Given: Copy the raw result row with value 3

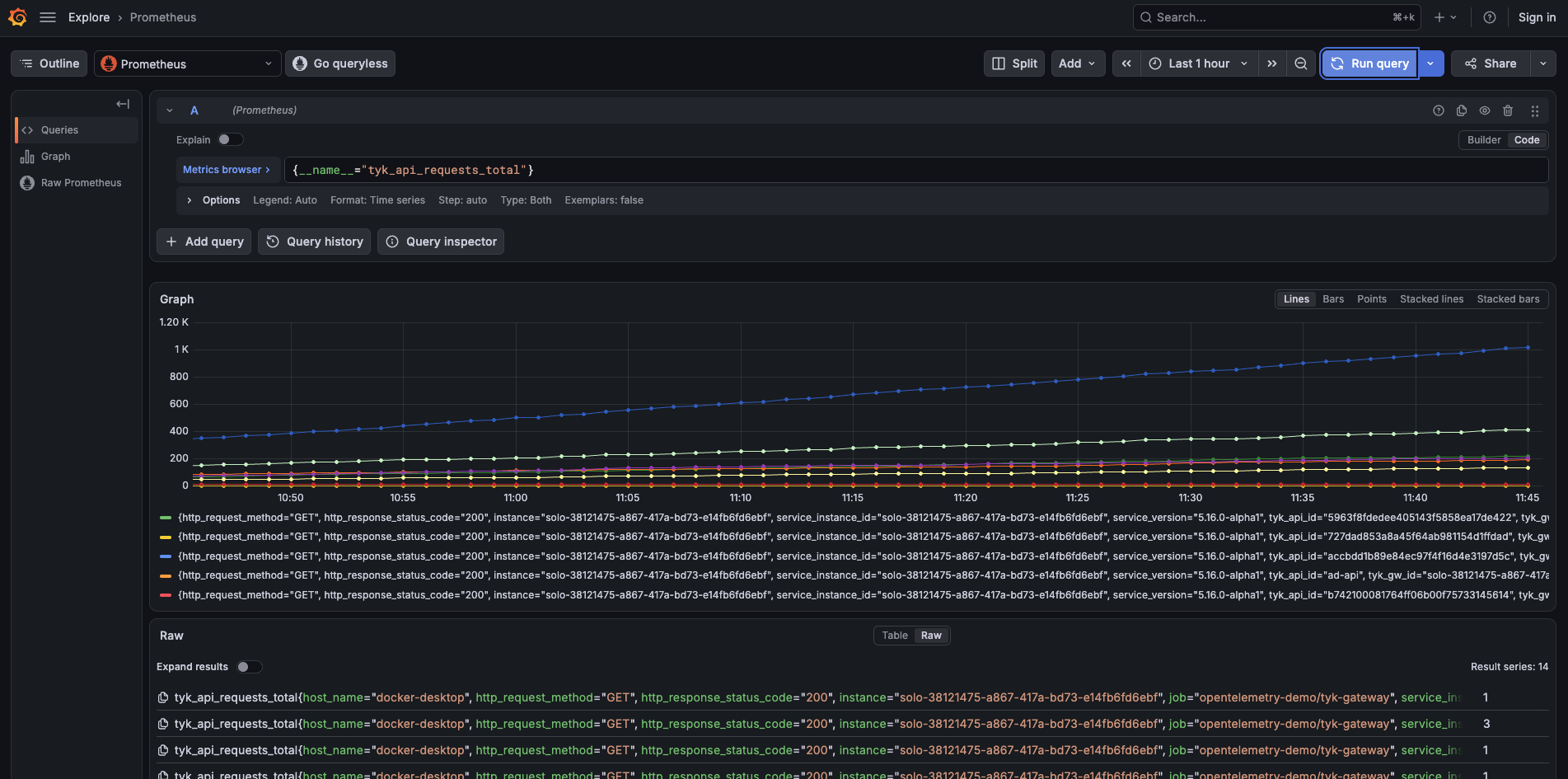Looking at the screenshot, I should (x=163, y=724).
